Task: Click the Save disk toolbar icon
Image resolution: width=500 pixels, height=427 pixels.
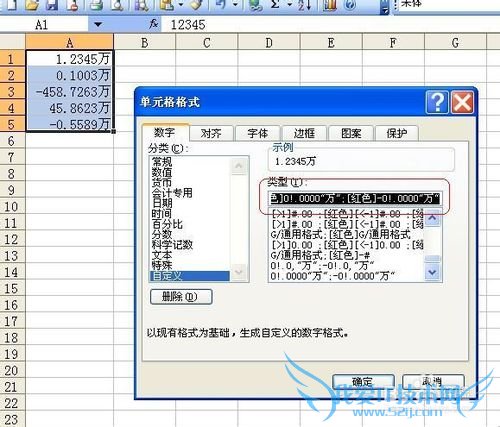Action: coord(51,5)
